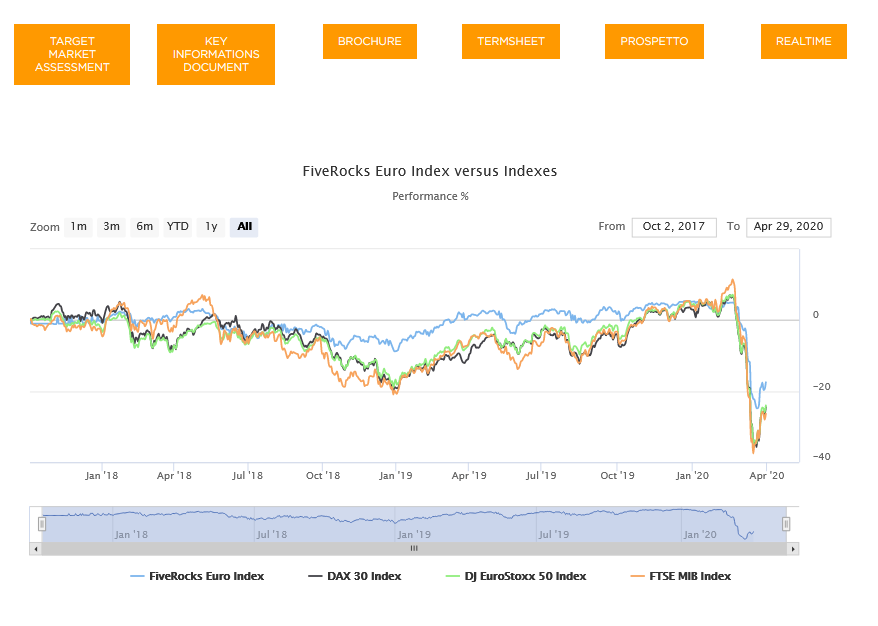
Task: Toggle FTSE MIB Index legend item
Action: tap(681, 576)
